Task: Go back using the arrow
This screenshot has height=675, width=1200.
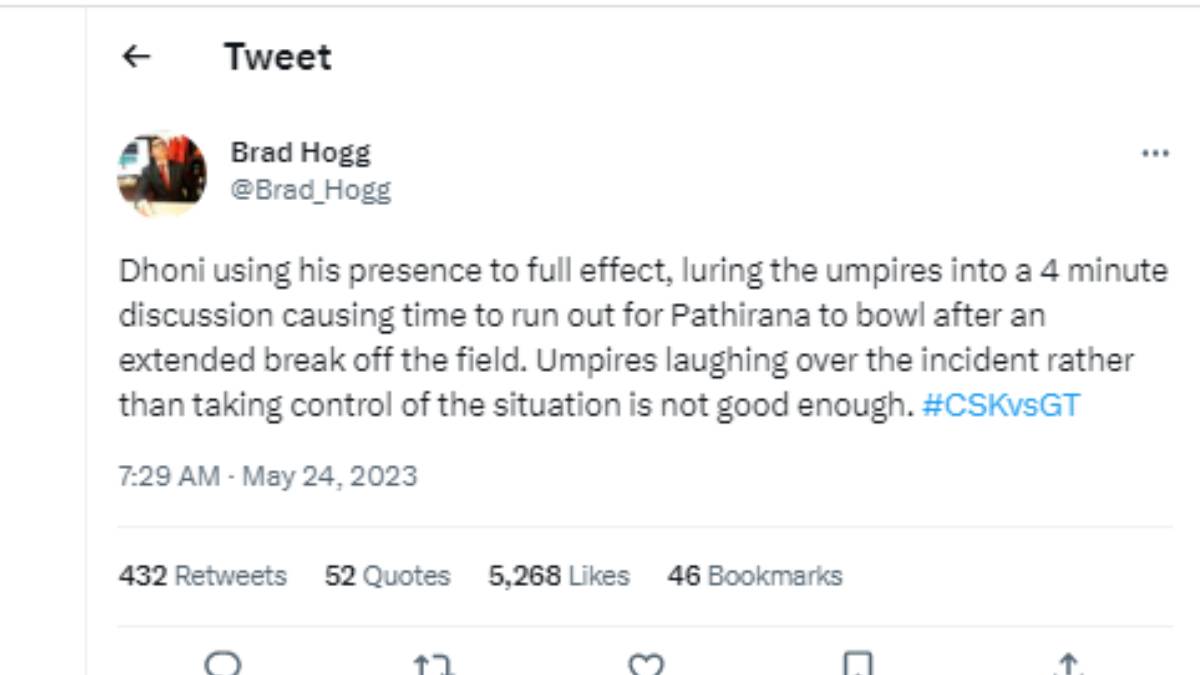Action: point(134,57)
